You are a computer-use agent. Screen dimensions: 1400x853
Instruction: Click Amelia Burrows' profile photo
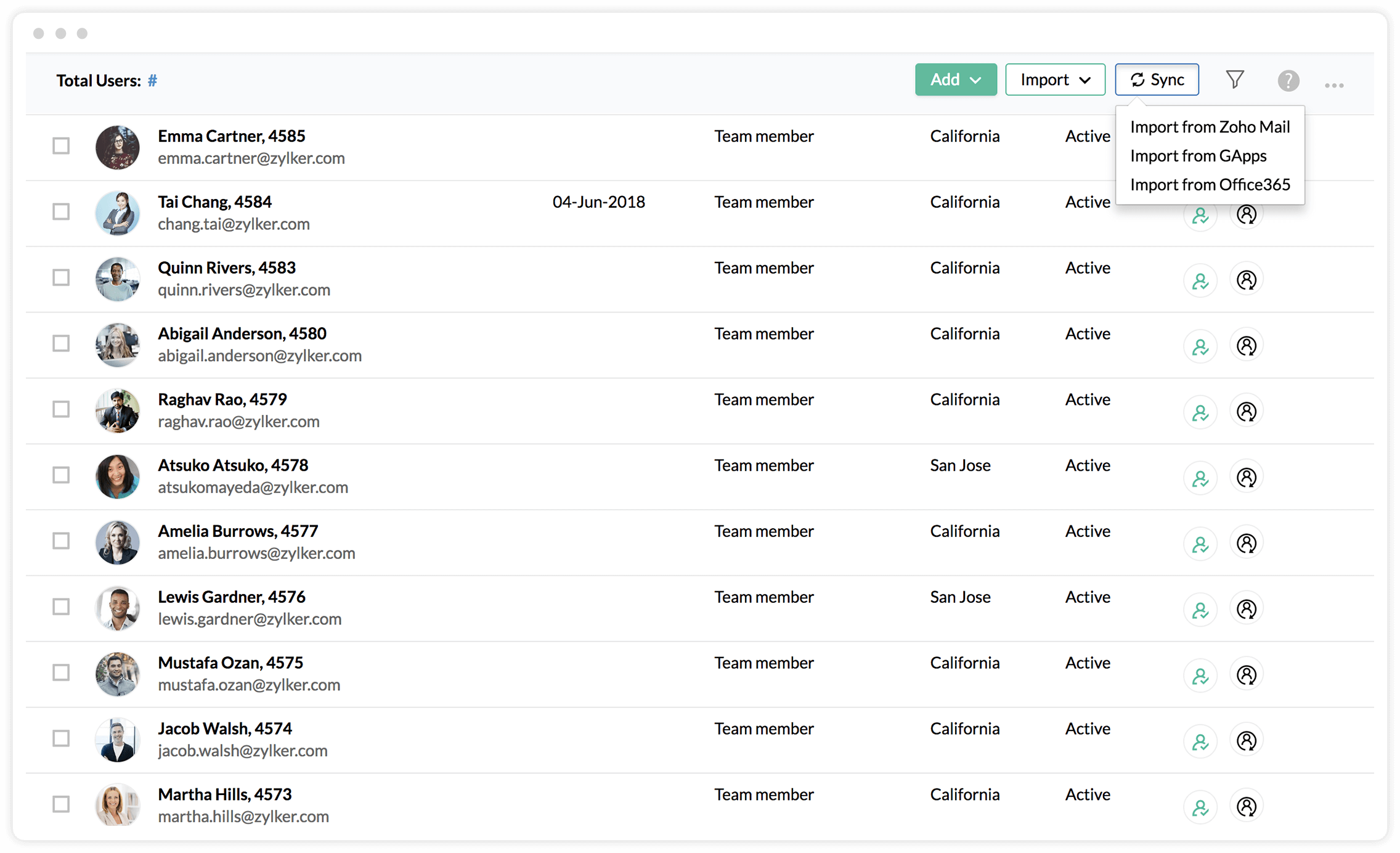(117, 542)
